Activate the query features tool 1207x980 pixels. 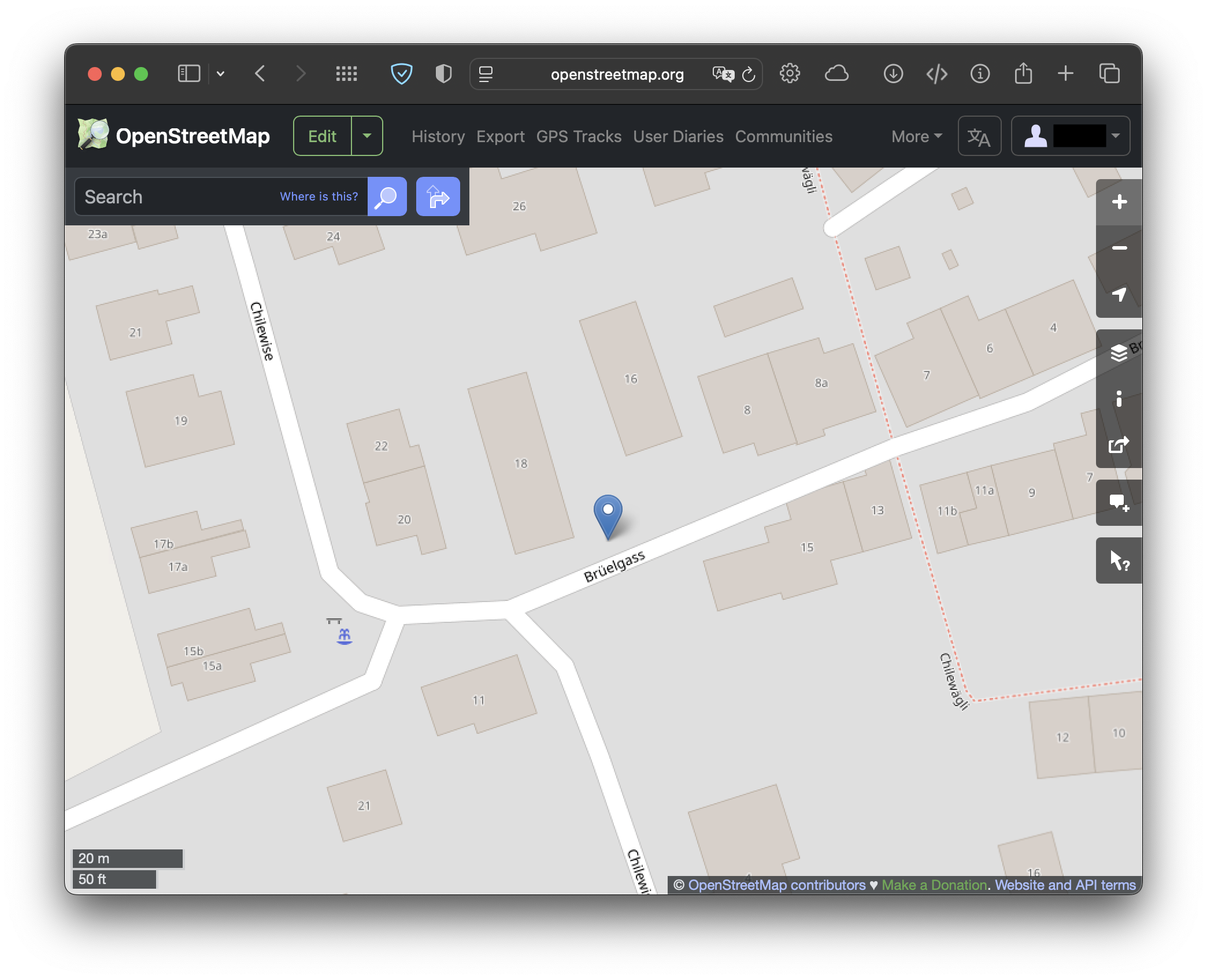point(1119,560)
